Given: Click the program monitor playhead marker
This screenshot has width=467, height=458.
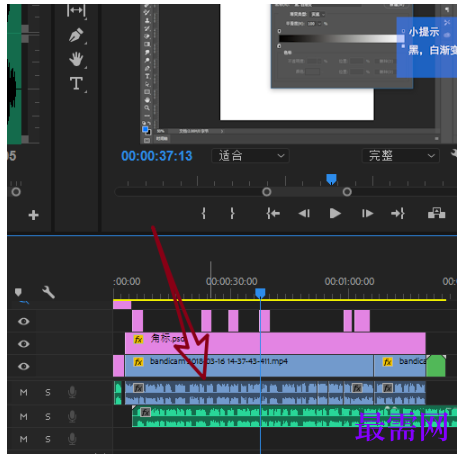Looking at the screenshot, I should pyautogui.click(x=331, y=179).
